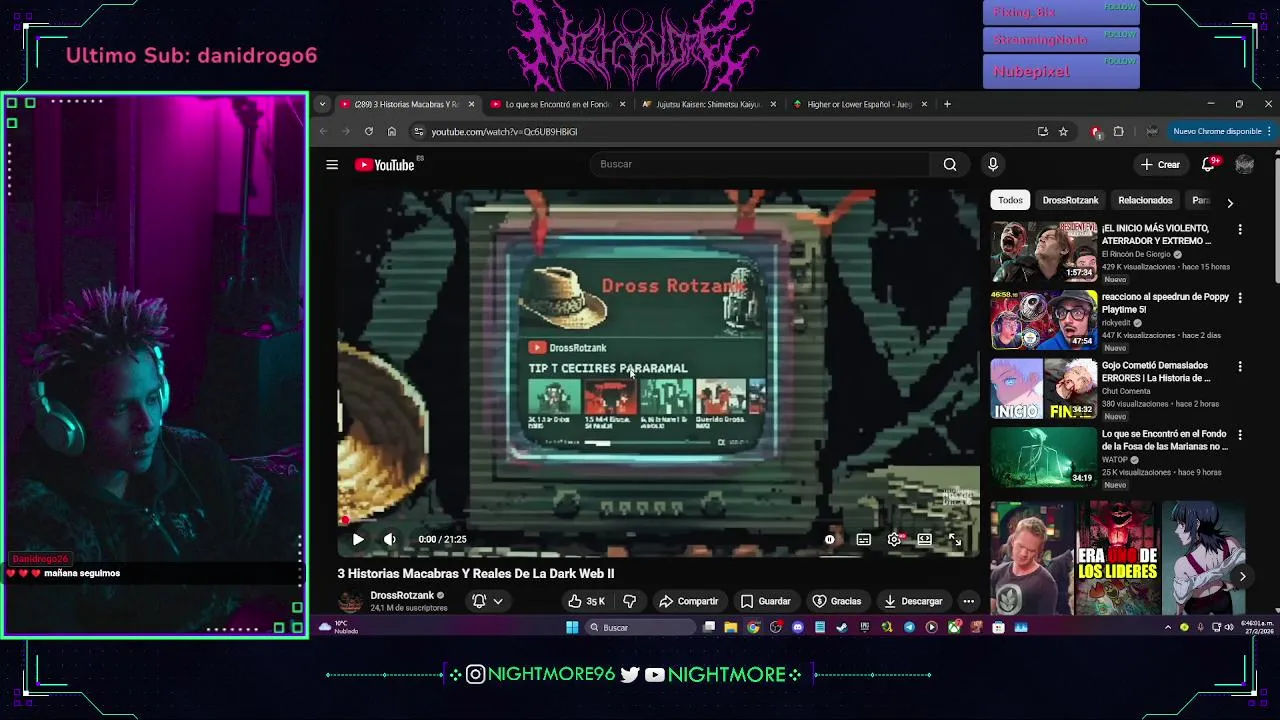Screen dimensions: 1280x720
Task: Select the DrossRotzank filter chip
Action: 1070,201
